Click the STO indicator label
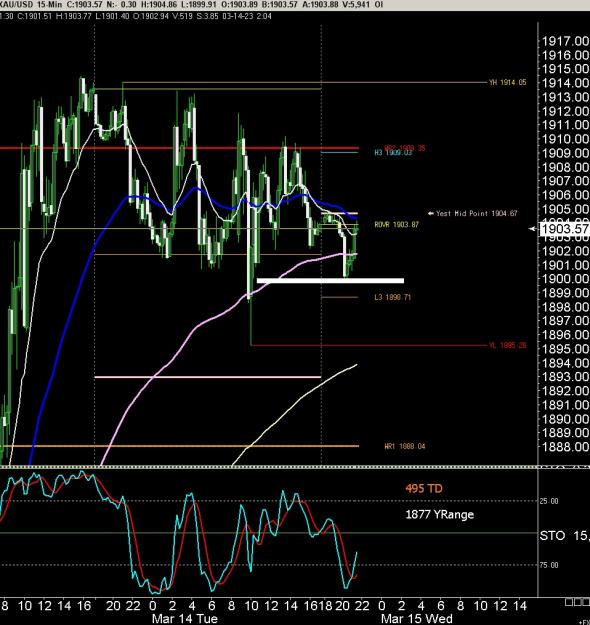This screenshot has height=625, width=590. pyautogui.click(x=552, y=536)
